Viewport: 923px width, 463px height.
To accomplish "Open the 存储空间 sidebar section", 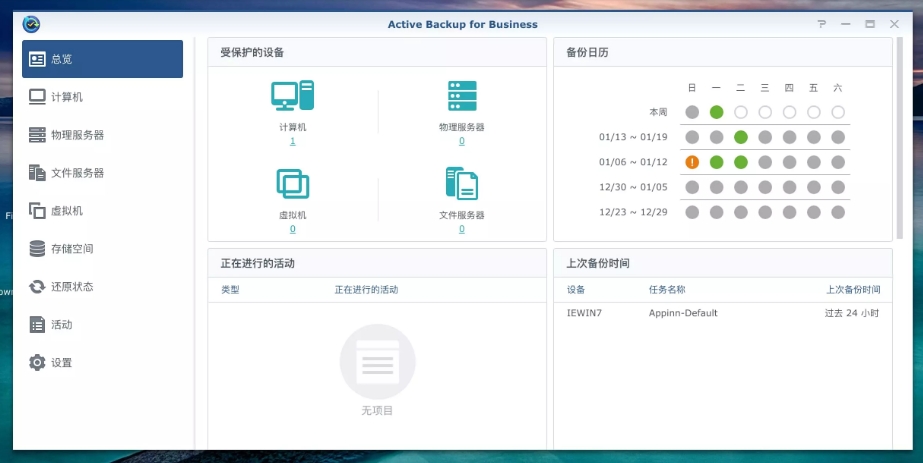I will (102, 249).
